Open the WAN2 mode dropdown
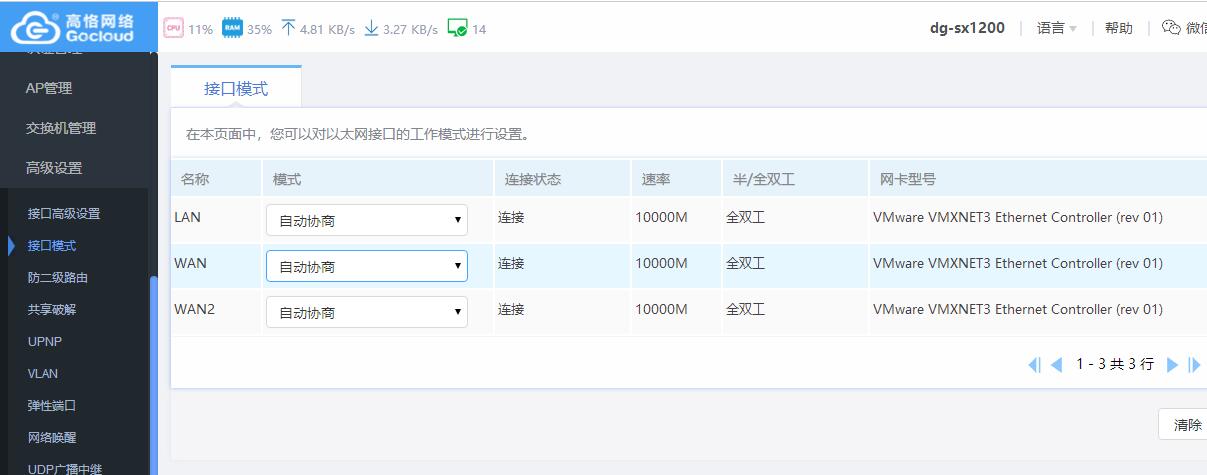Screen dimensions: 1207x475 pos(366,312)
